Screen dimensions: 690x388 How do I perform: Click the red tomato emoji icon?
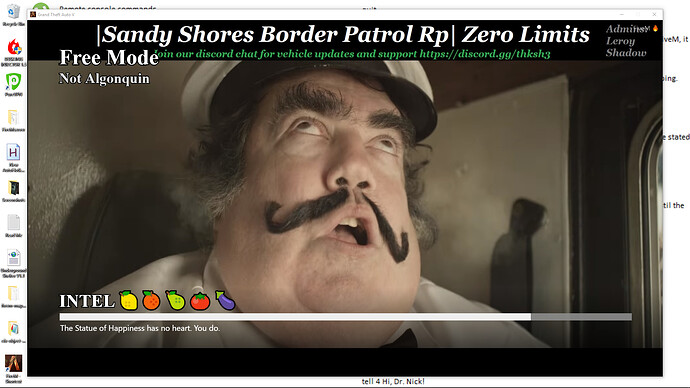click(x=200, y=301)
